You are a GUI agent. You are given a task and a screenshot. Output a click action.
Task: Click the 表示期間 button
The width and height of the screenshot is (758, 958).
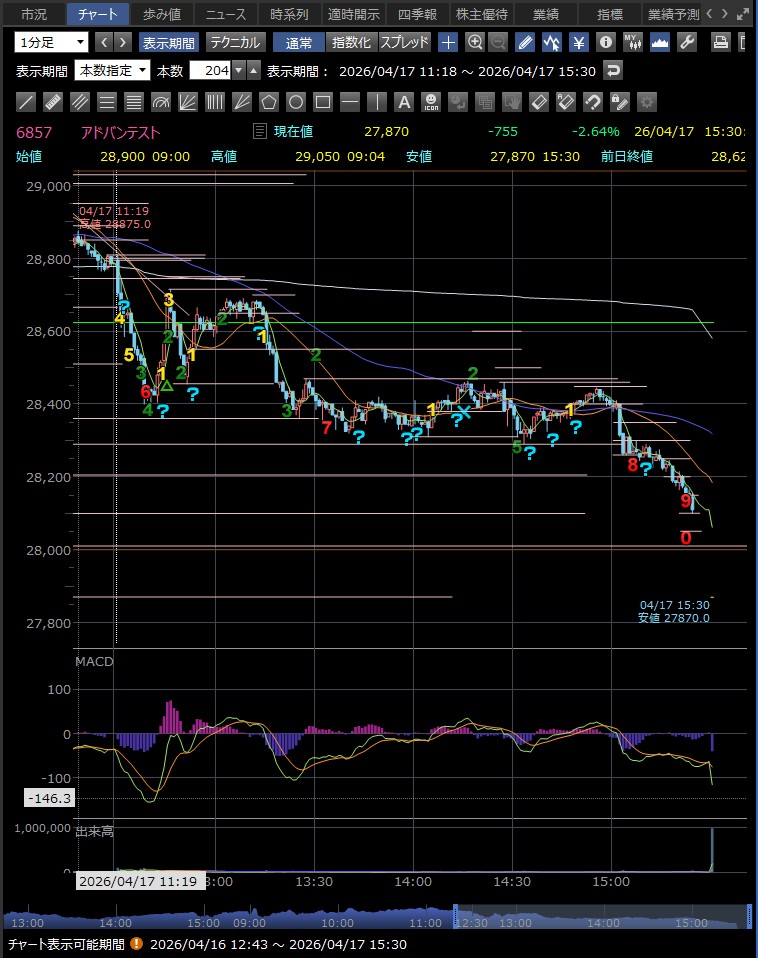168,42
